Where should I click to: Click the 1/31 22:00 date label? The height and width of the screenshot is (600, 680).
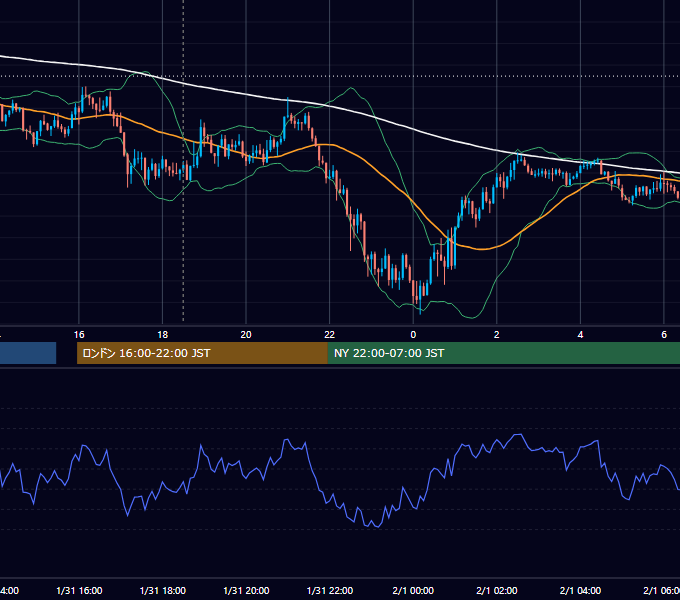(330, 590)
